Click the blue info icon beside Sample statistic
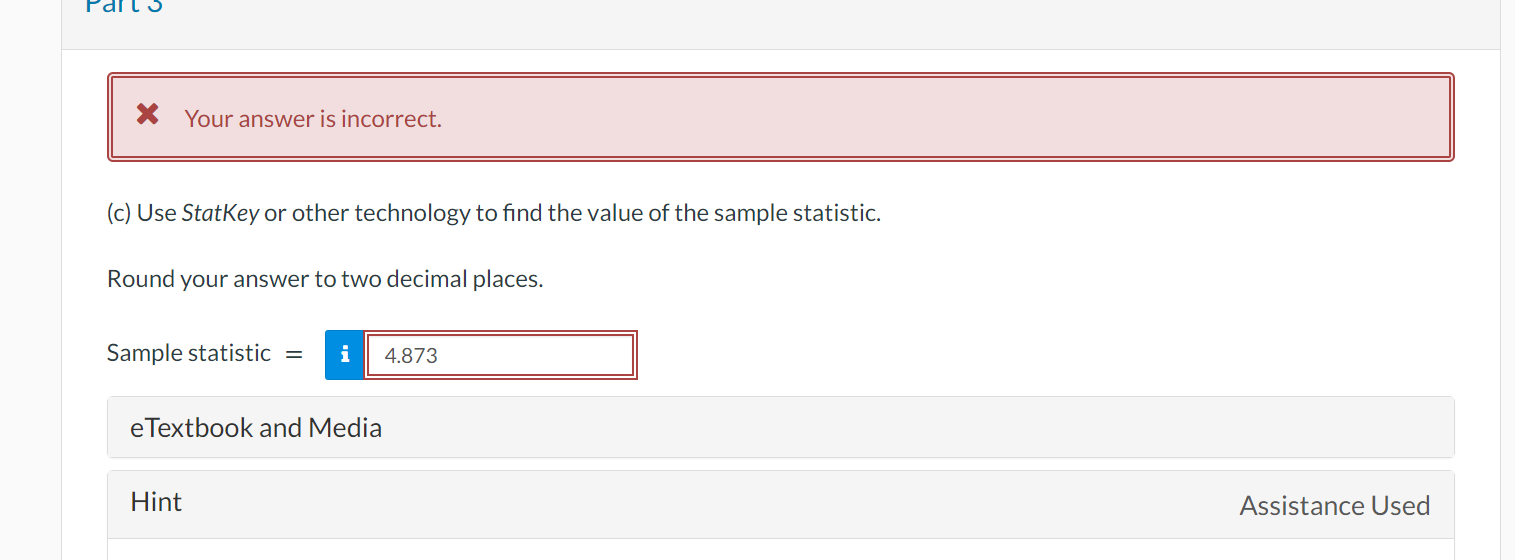This screenshot has height=560, width=1515. coord(345,355)
